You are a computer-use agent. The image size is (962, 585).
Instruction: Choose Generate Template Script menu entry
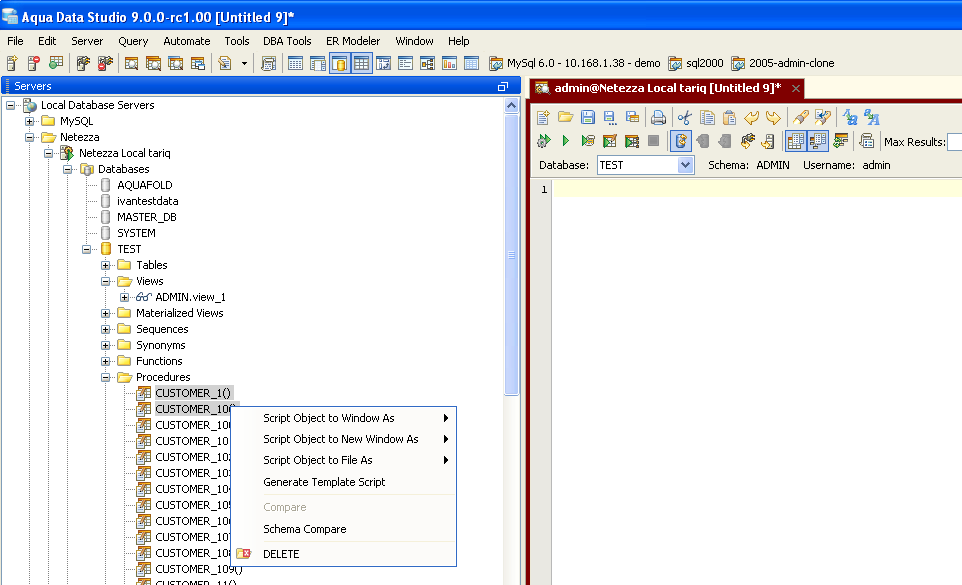(x=344, y=482)
